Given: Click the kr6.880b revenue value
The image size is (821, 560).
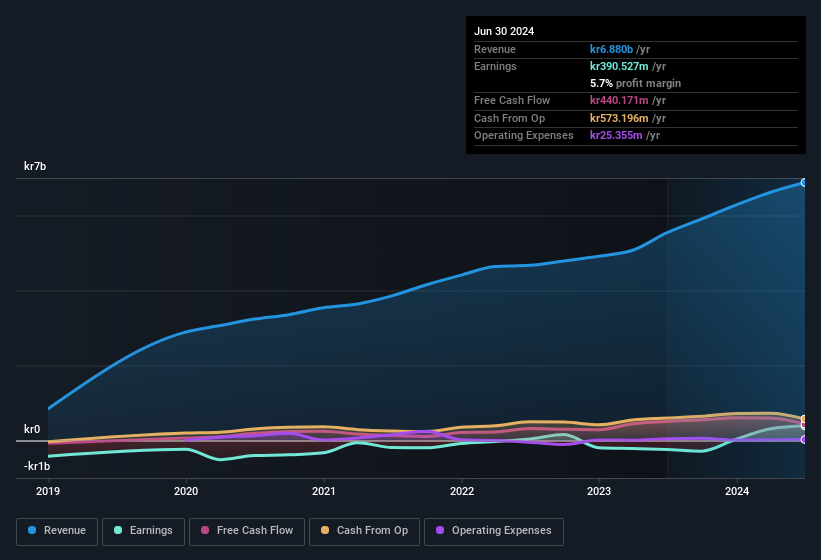Looking at the screenshot, I should coord(611,49).
